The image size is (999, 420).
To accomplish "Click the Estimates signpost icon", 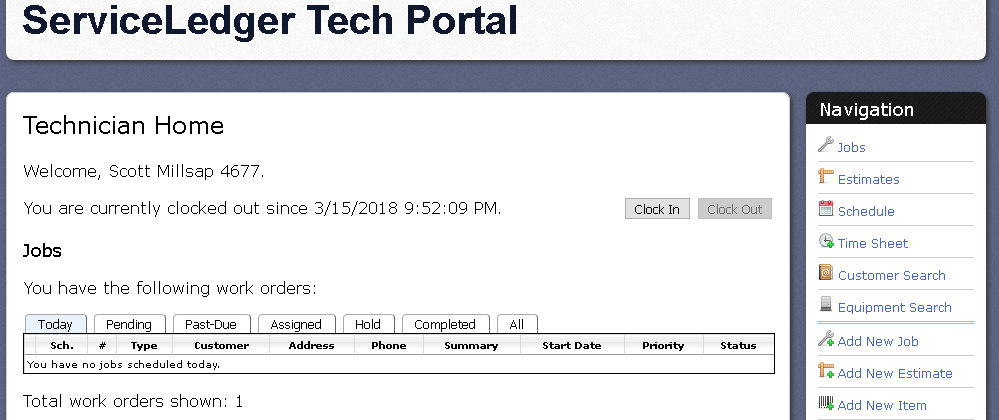I will (x=826, y=177).
